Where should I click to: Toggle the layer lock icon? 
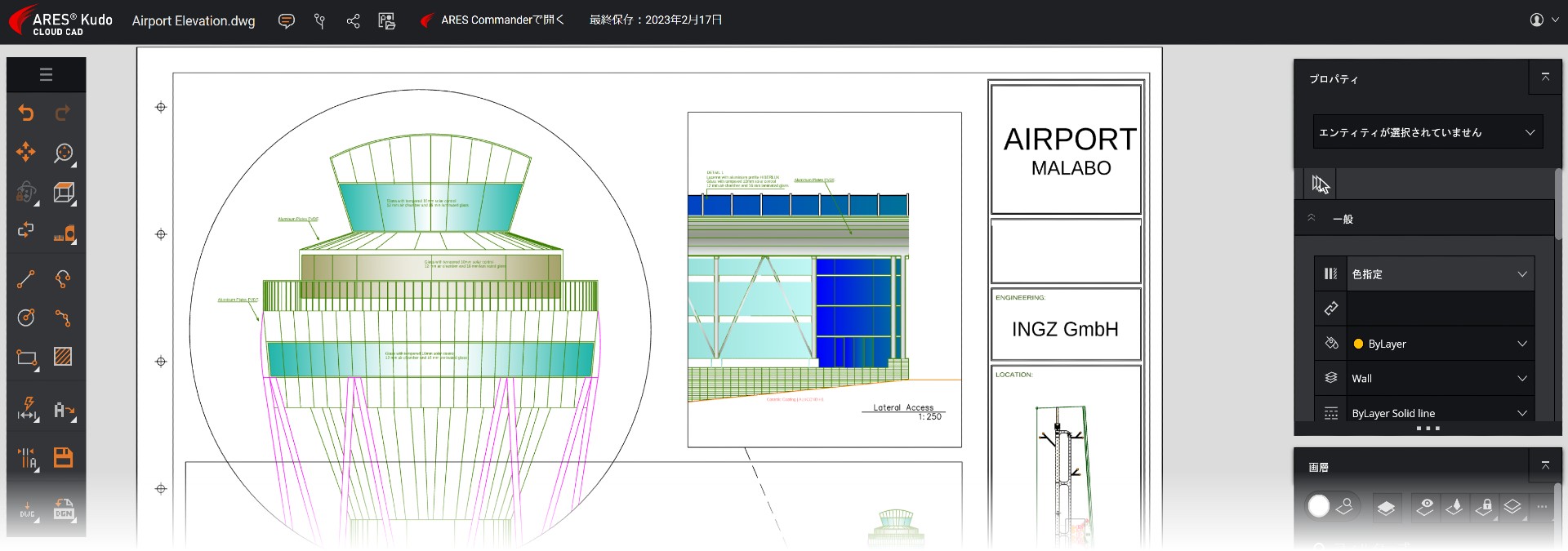(x=1484, y=507)
